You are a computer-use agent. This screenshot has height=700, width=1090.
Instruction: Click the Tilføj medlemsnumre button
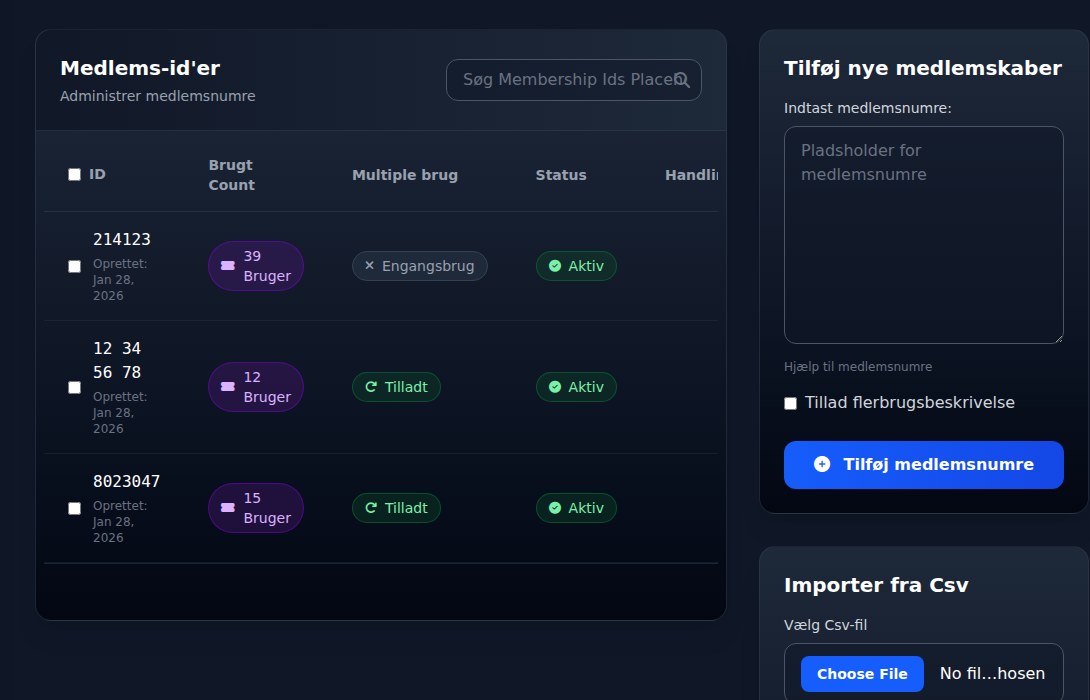(924, 464)
